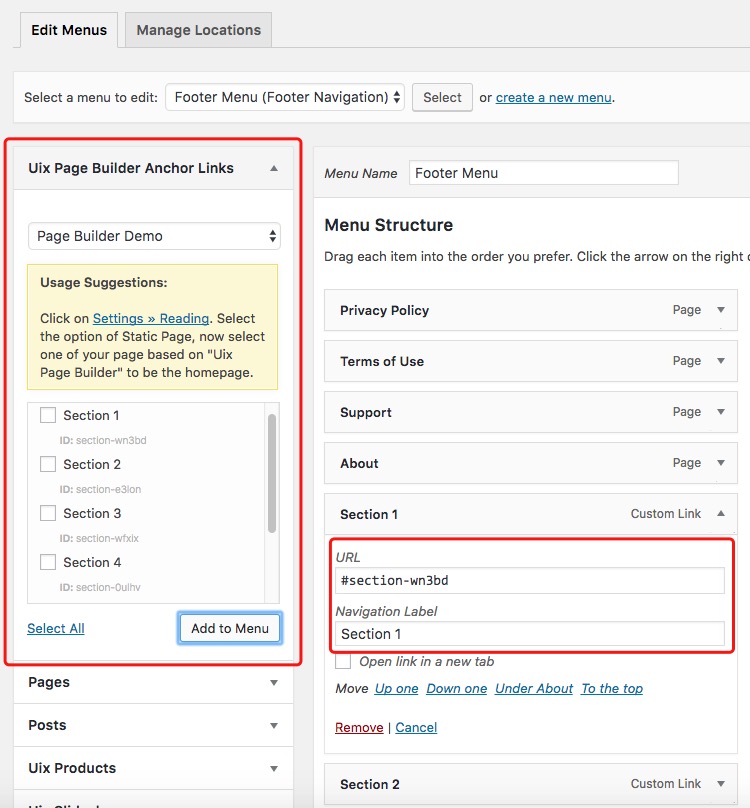Click the Under About move link
The width and height of the screenshot is (750, 808).
(534, 688)
